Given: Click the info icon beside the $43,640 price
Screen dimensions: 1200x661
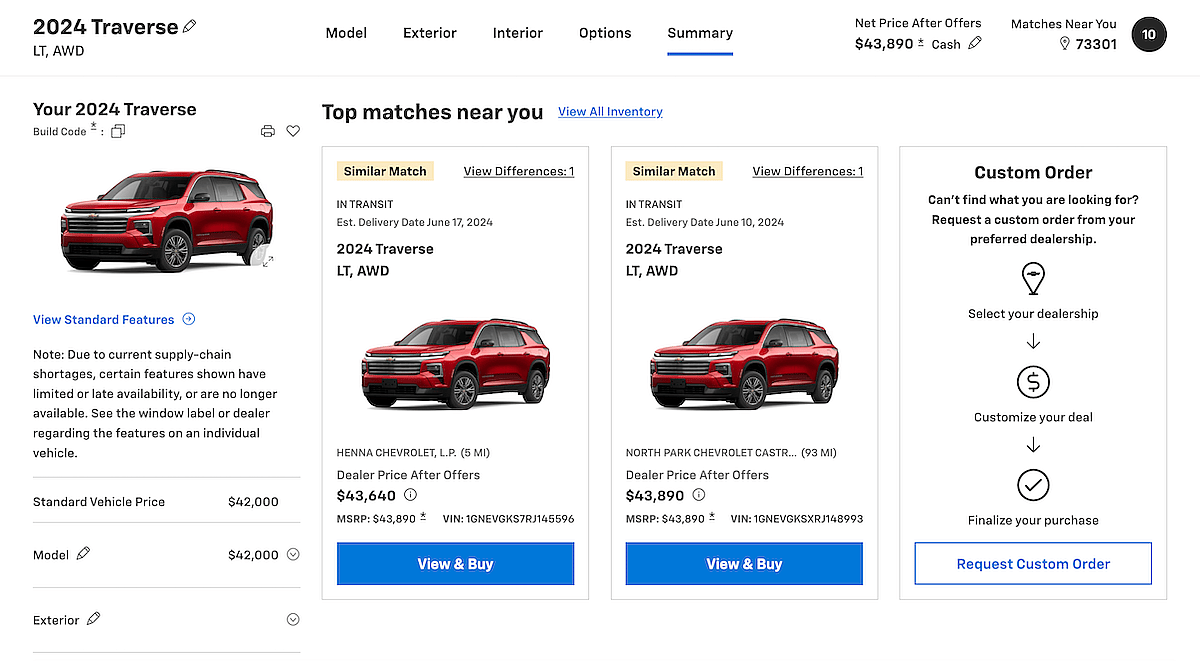Looking at the screenshot, I should point(410,495).
